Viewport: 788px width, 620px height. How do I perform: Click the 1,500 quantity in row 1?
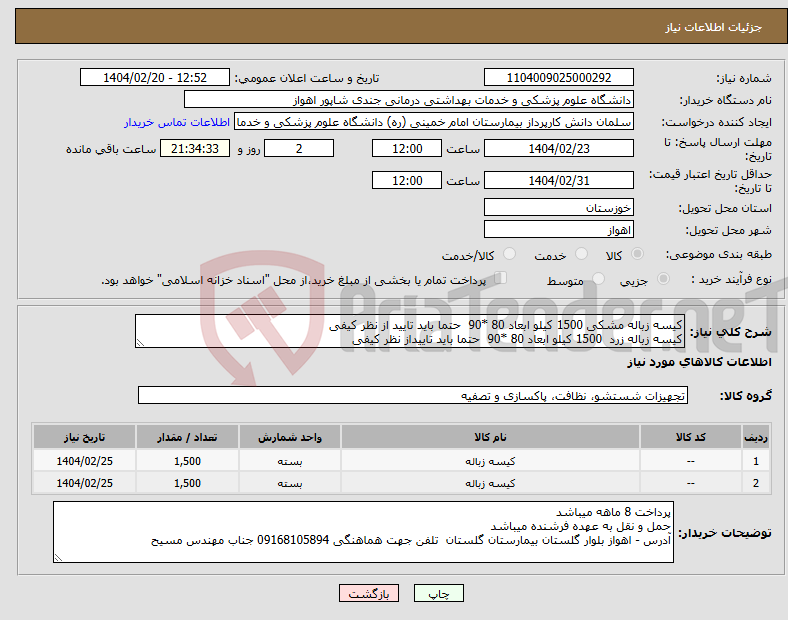coord(187,461)
